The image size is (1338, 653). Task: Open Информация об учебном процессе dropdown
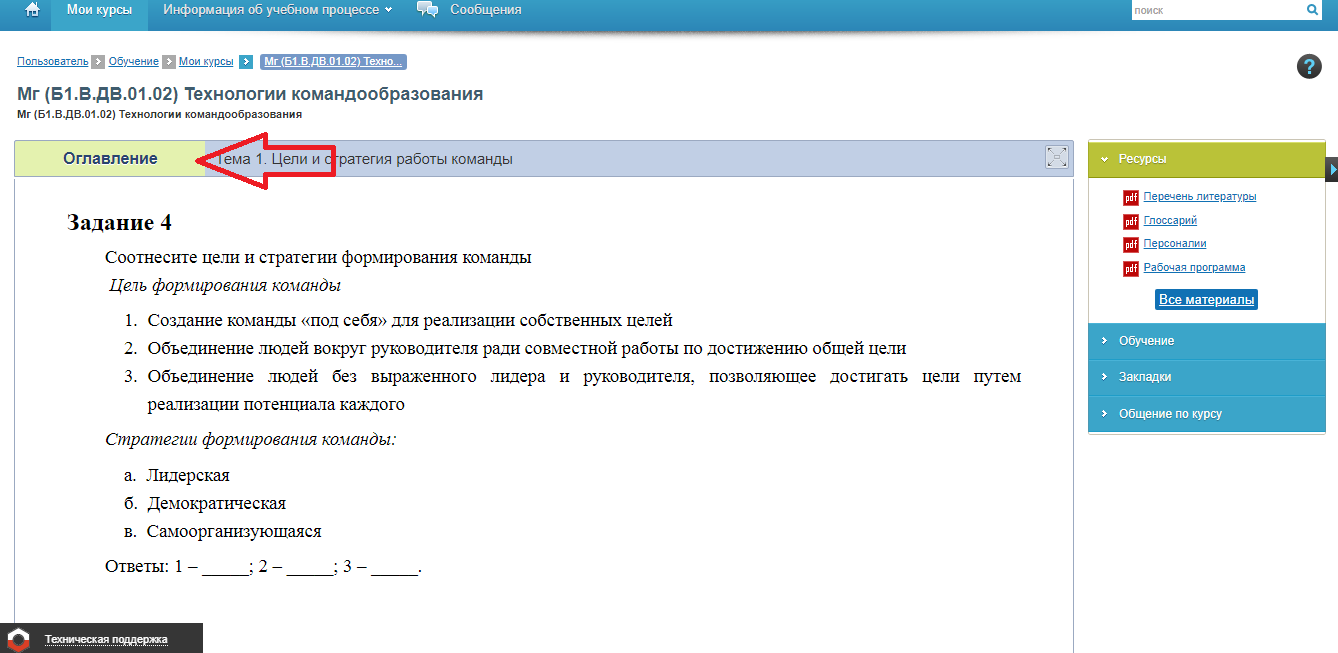277,10
